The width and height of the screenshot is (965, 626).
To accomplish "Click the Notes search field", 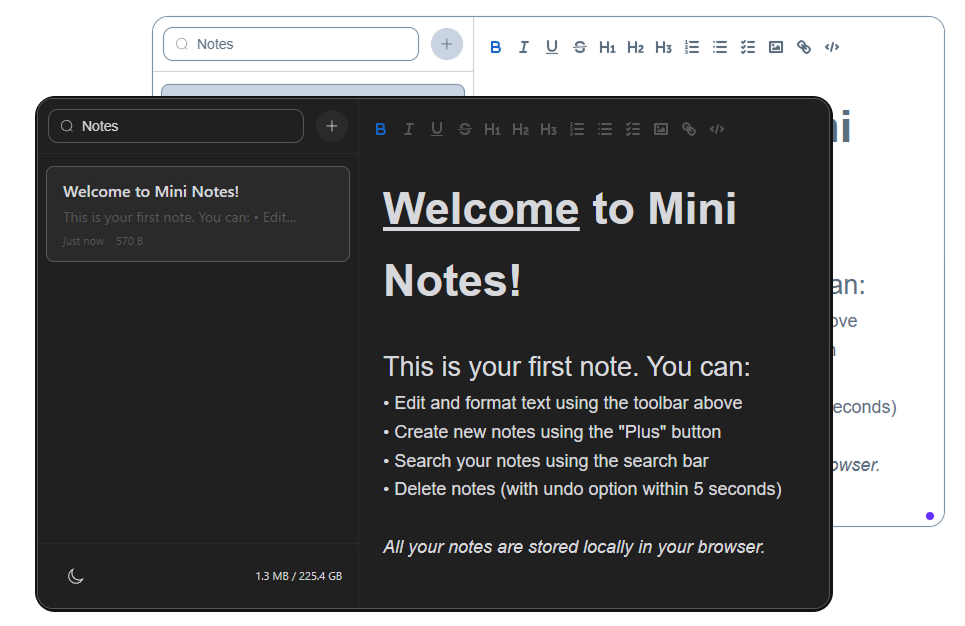I will pos(175,126).
